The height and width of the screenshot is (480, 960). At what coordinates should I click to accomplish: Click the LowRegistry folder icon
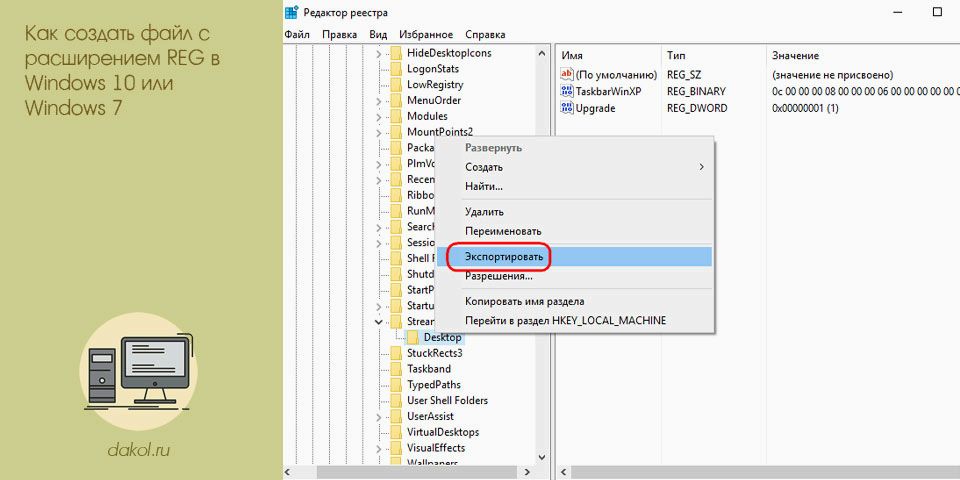tap(396, 84)
